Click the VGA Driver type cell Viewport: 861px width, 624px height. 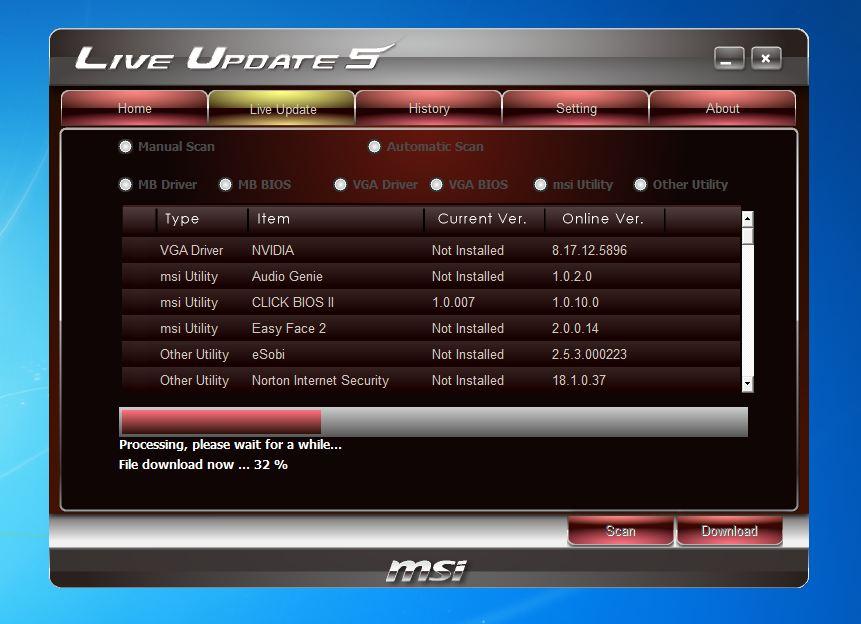click(191, 250)
